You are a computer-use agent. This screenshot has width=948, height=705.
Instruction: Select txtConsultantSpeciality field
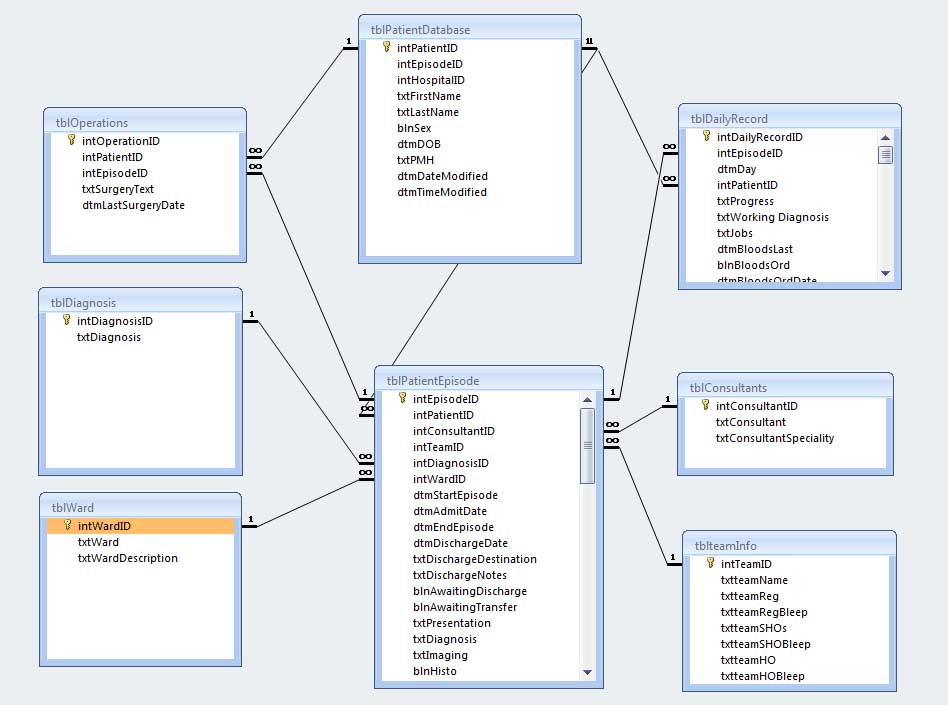[775, 438]
